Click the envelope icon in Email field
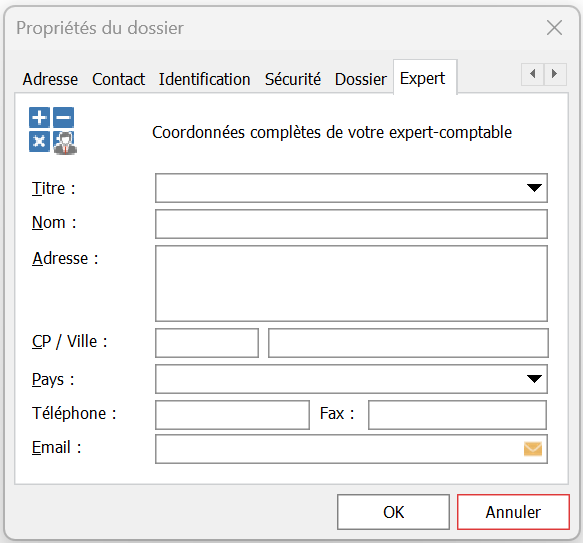 [x=532, y=449]
